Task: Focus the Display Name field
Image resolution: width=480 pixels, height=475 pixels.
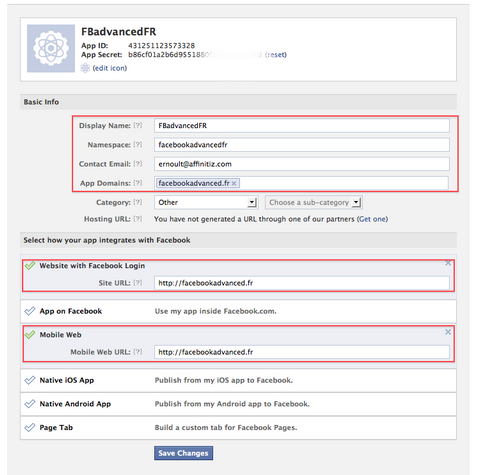Action: pyautogui.click(x=302, y=126)
